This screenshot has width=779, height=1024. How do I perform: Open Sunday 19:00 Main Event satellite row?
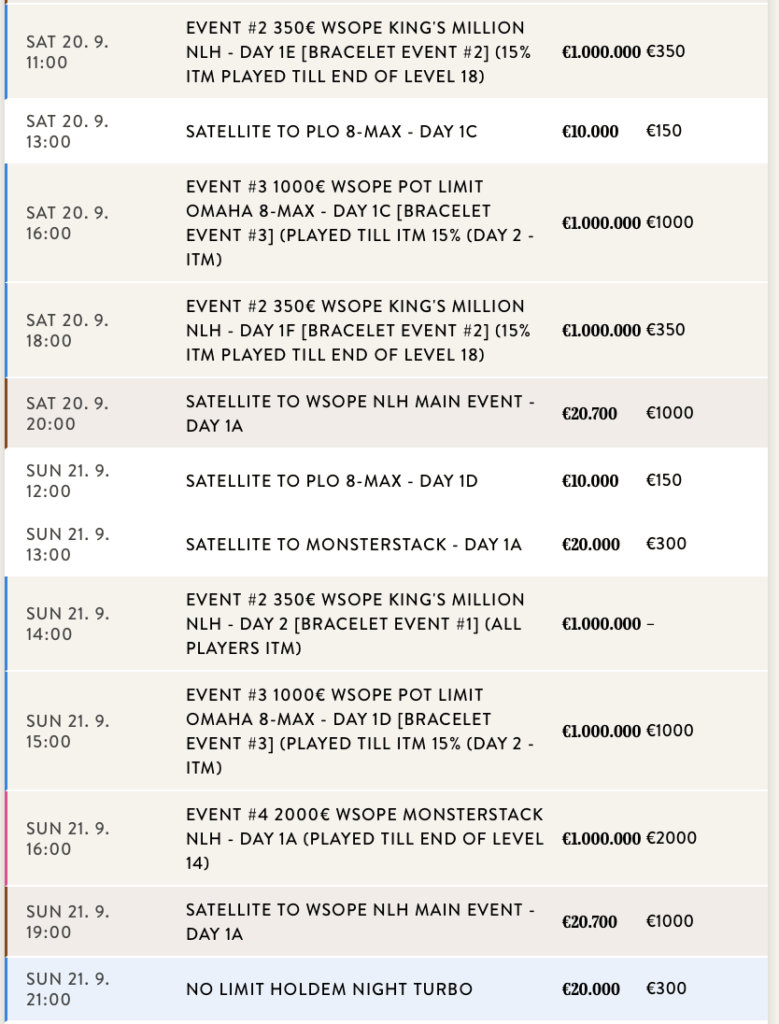pyautogui.click(x=360, y=922)
